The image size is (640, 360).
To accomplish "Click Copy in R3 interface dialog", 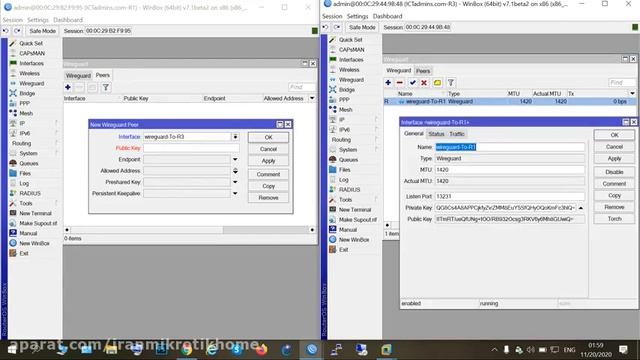I will [x=614, y=196].
